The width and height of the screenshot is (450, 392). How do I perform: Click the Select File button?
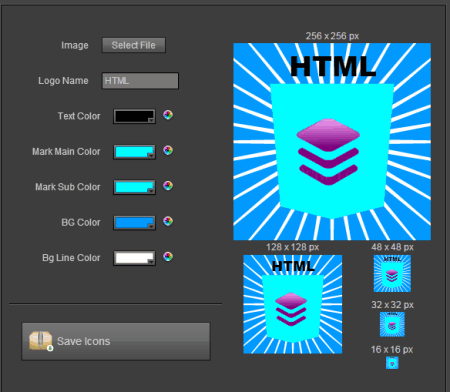[134, 45]
